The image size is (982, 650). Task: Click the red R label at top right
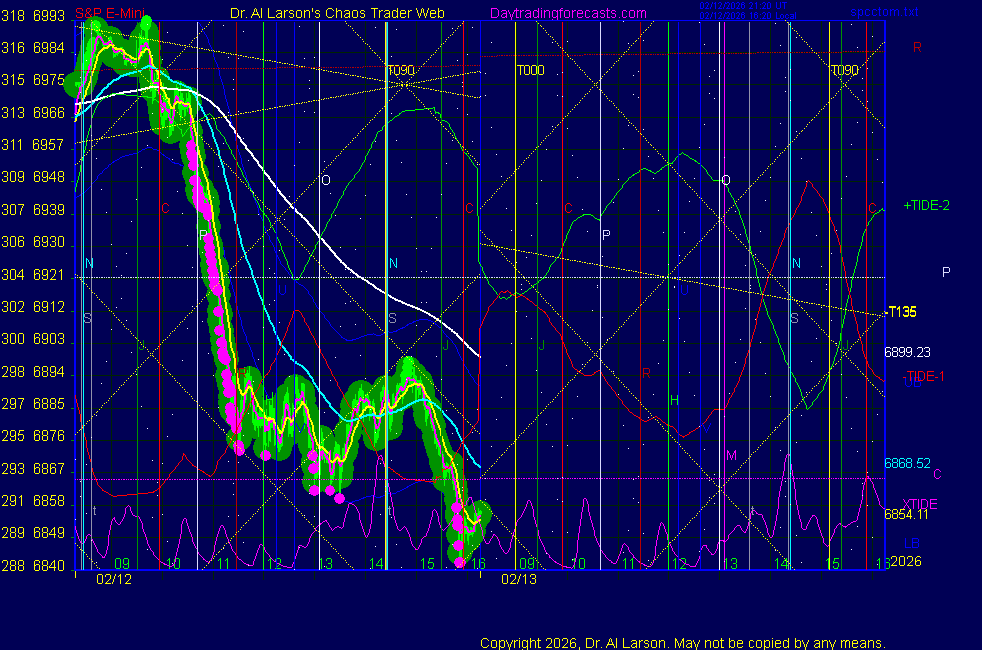click(916, 47)
